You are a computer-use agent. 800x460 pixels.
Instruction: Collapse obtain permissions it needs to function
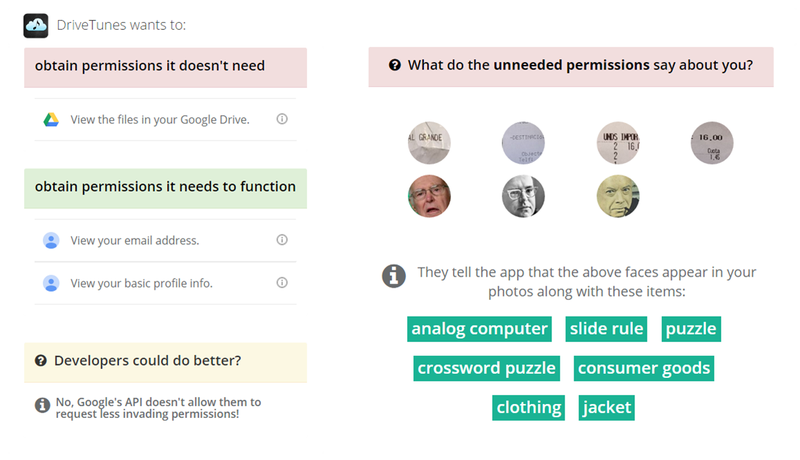click(165, 189)
